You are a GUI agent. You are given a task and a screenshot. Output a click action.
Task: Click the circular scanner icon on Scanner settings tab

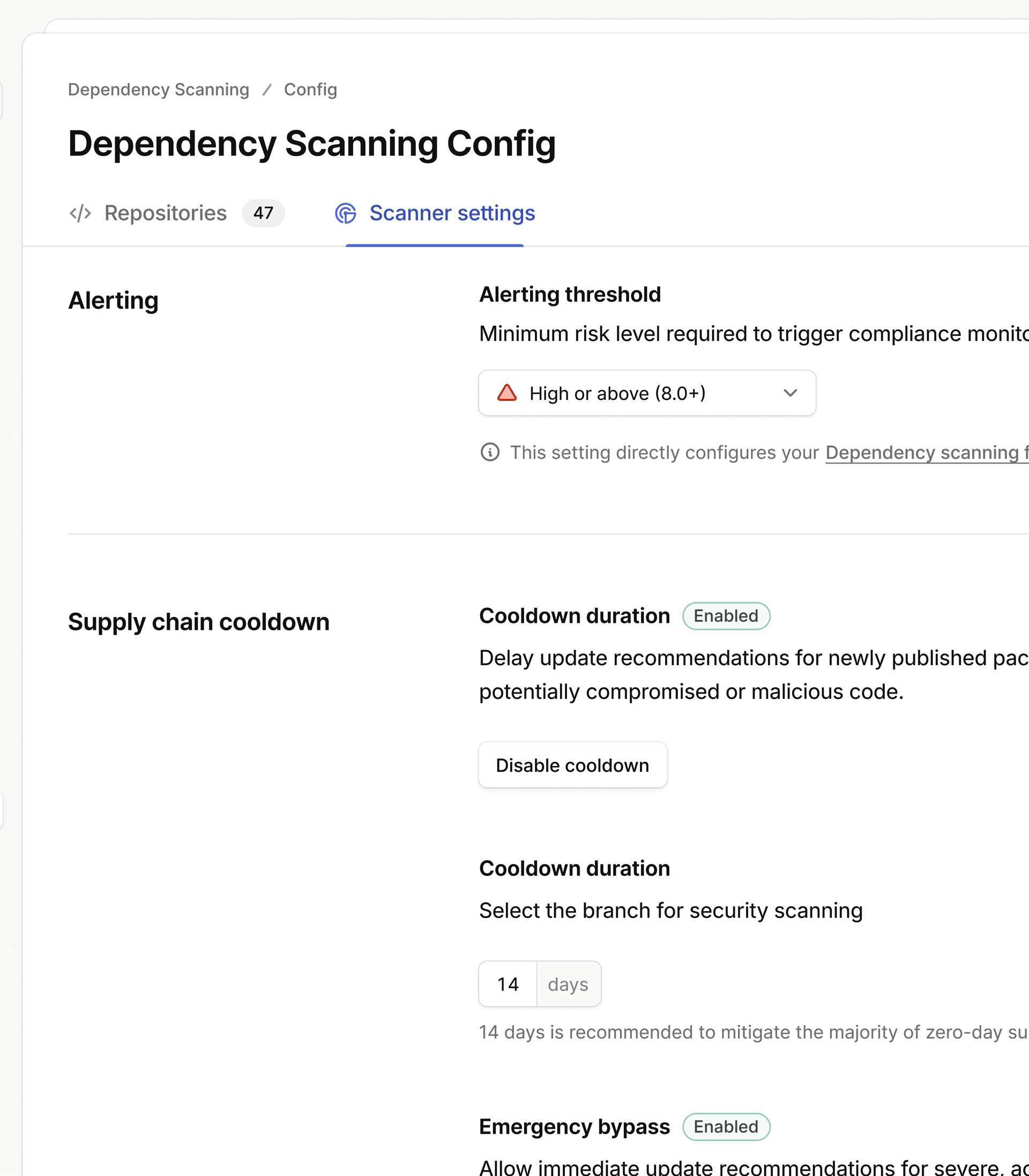(x=345, y=213)
